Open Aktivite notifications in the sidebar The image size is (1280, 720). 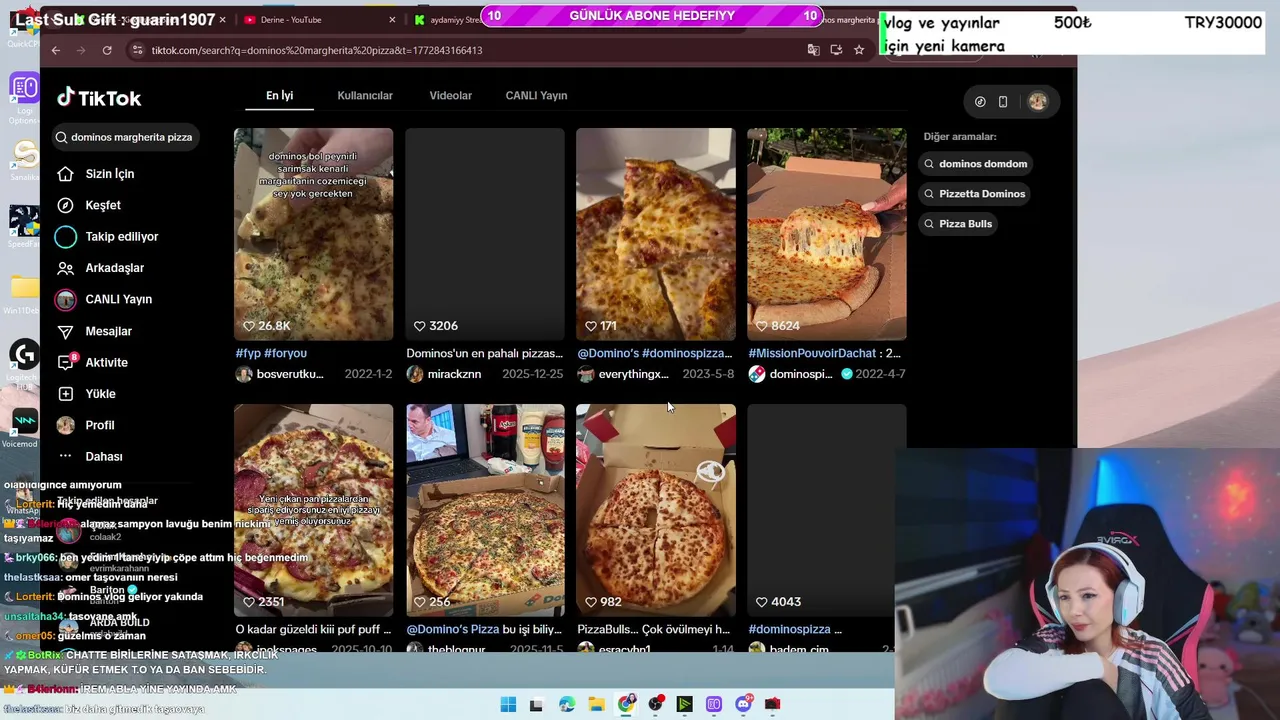click(x=93, y=362)
